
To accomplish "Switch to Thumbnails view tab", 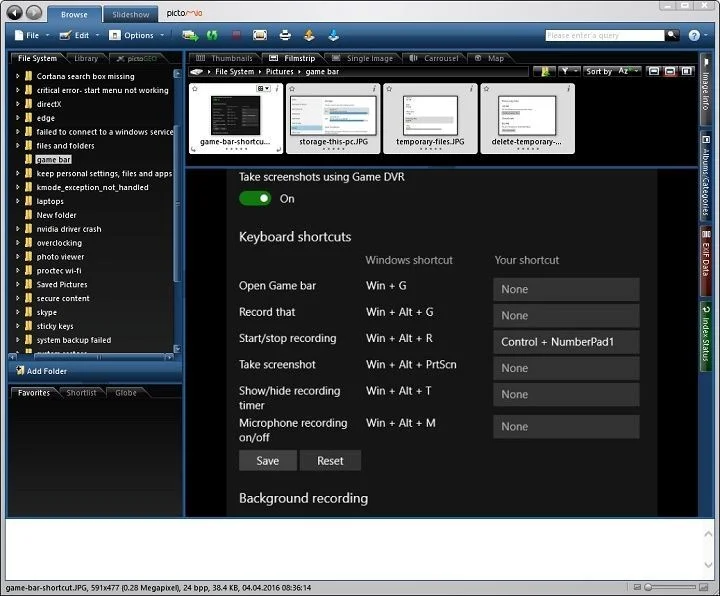I will click(x=224, y=58).
